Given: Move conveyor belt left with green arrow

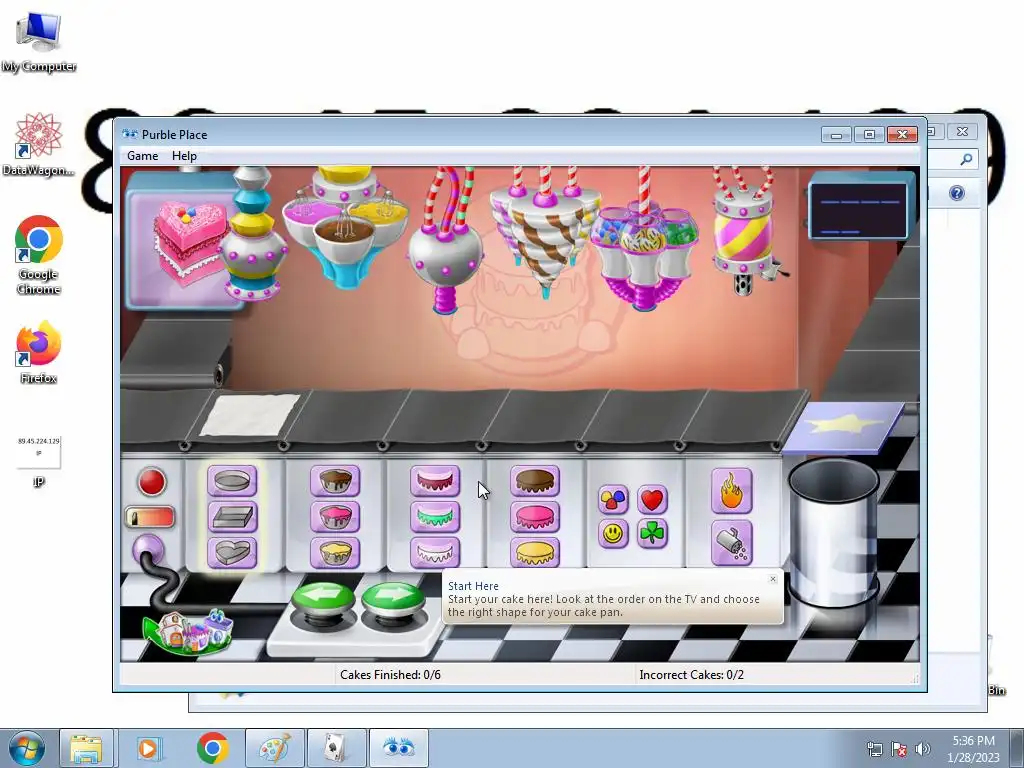Looking at the screenshot, I should coord(324,600).
